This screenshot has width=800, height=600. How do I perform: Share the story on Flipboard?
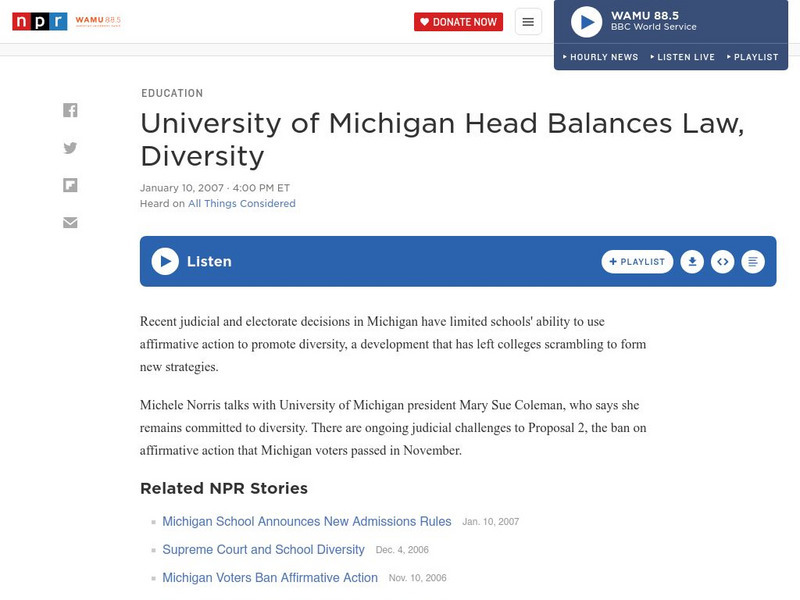pos(70,184)
